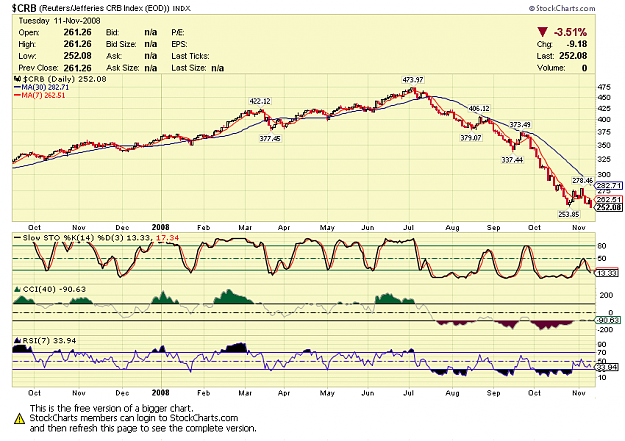Click the P/E label
This screenshot has height=441, width=625.
coord(178,32)
